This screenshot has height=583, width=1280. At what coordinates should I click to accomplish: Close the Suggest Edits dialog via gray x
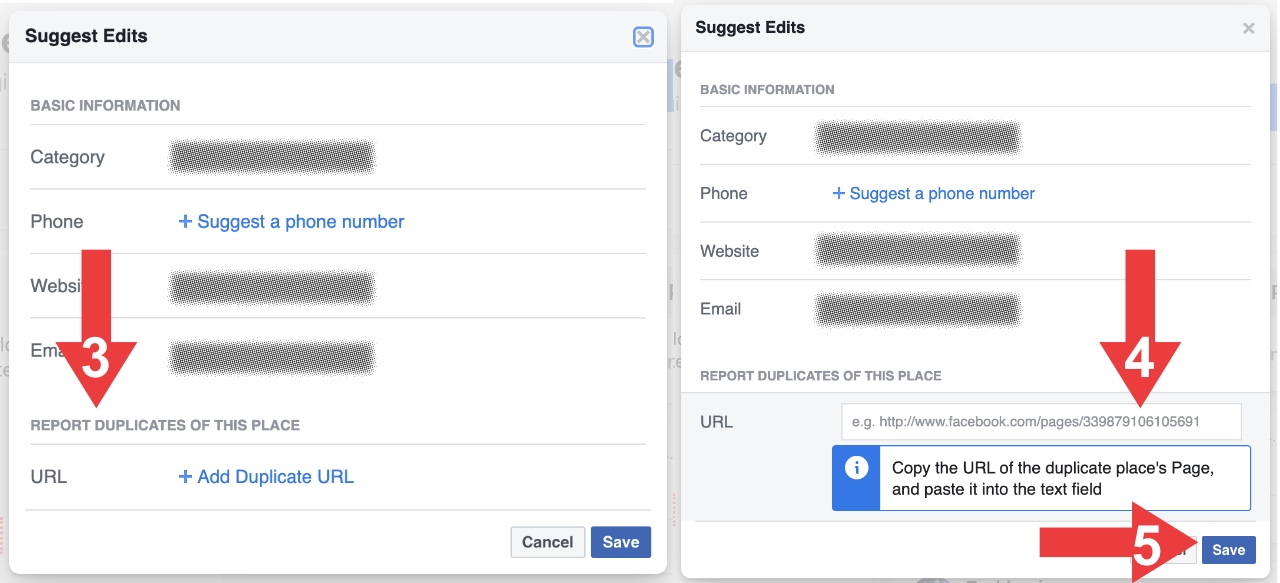click(1248, 29)
